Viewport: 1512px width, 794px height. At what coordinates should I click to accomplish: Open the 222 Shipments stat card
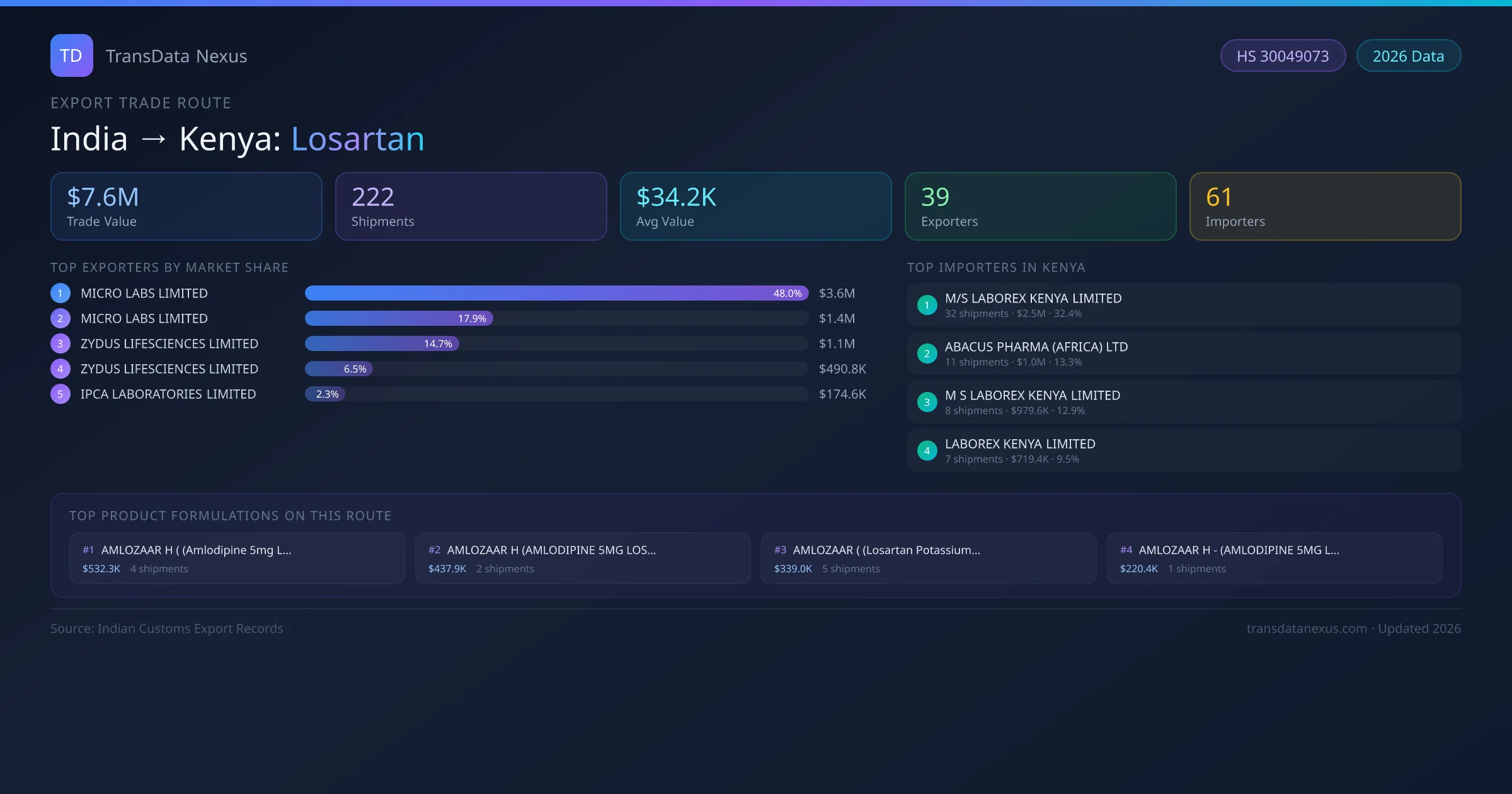point(471,206)
